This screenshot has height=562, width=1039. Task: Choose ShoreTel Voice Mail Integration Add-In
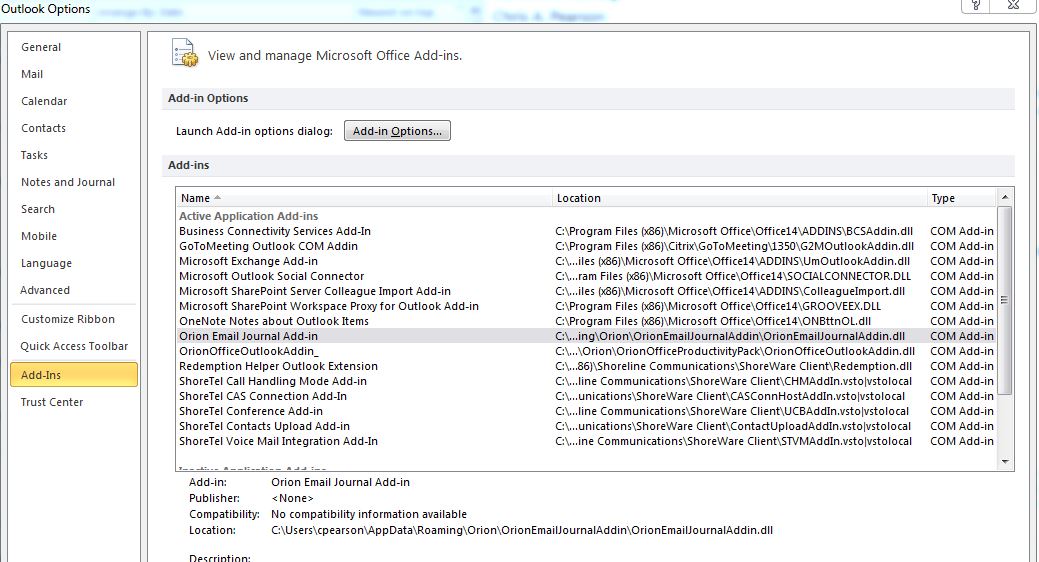[278, 441]
